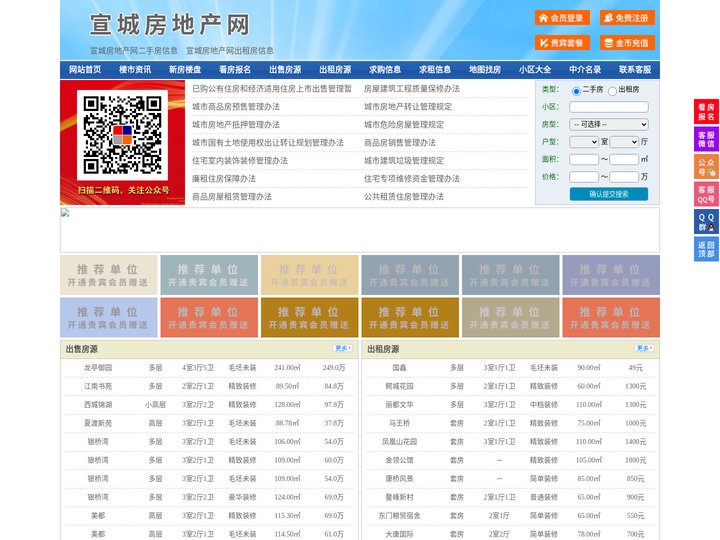Focus the minimum 价格 input field

[x=584, y=177]
